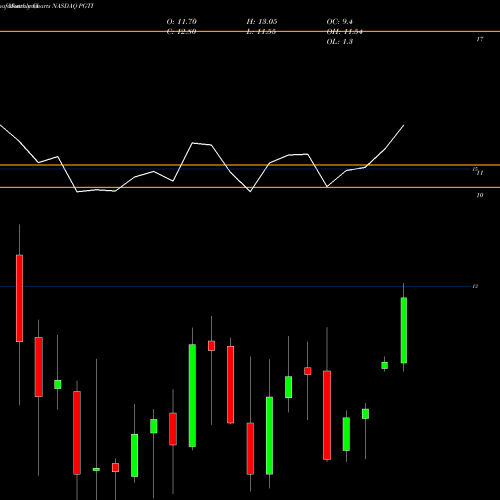Click the last point of the white line
Viewport: 500px width, 500px height.
click(x=404, y=125)
